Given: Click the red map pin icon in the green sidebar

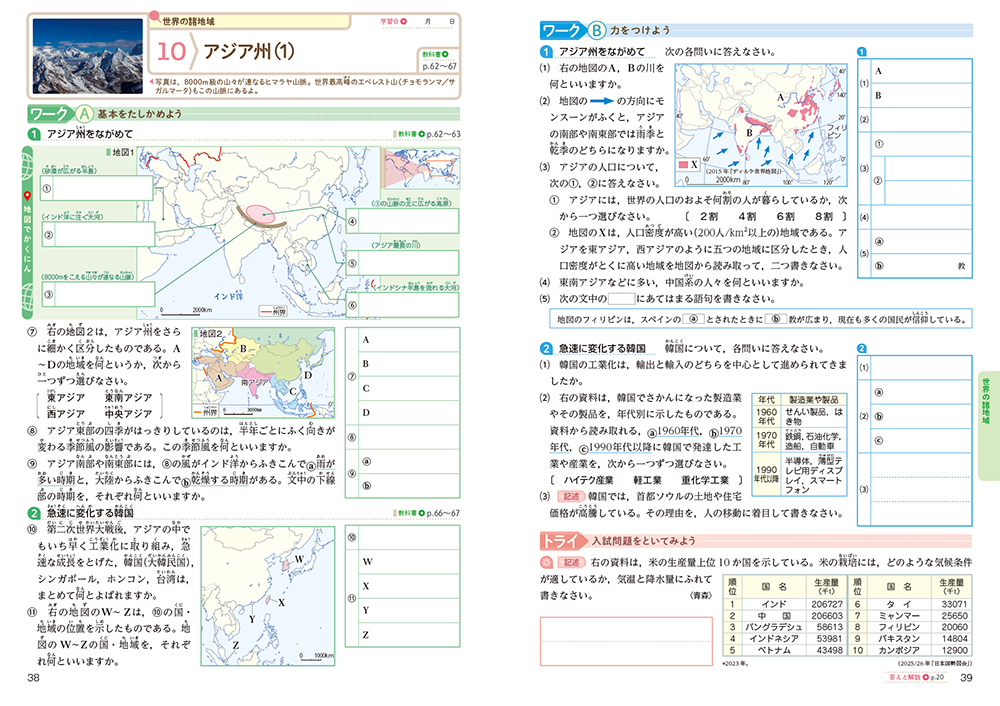Looking at the screenshot, I should 26,196.
